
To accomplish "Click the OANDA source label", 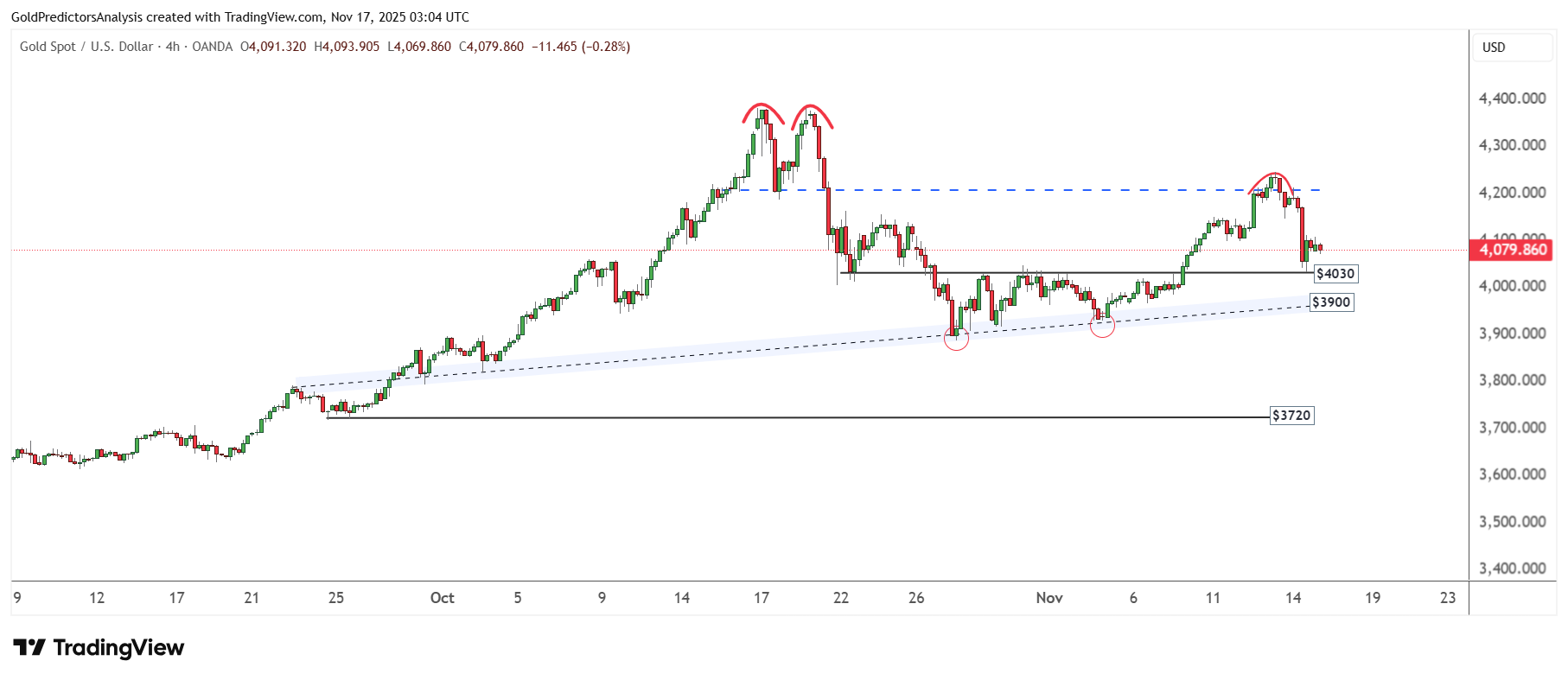I will (212, 47).
